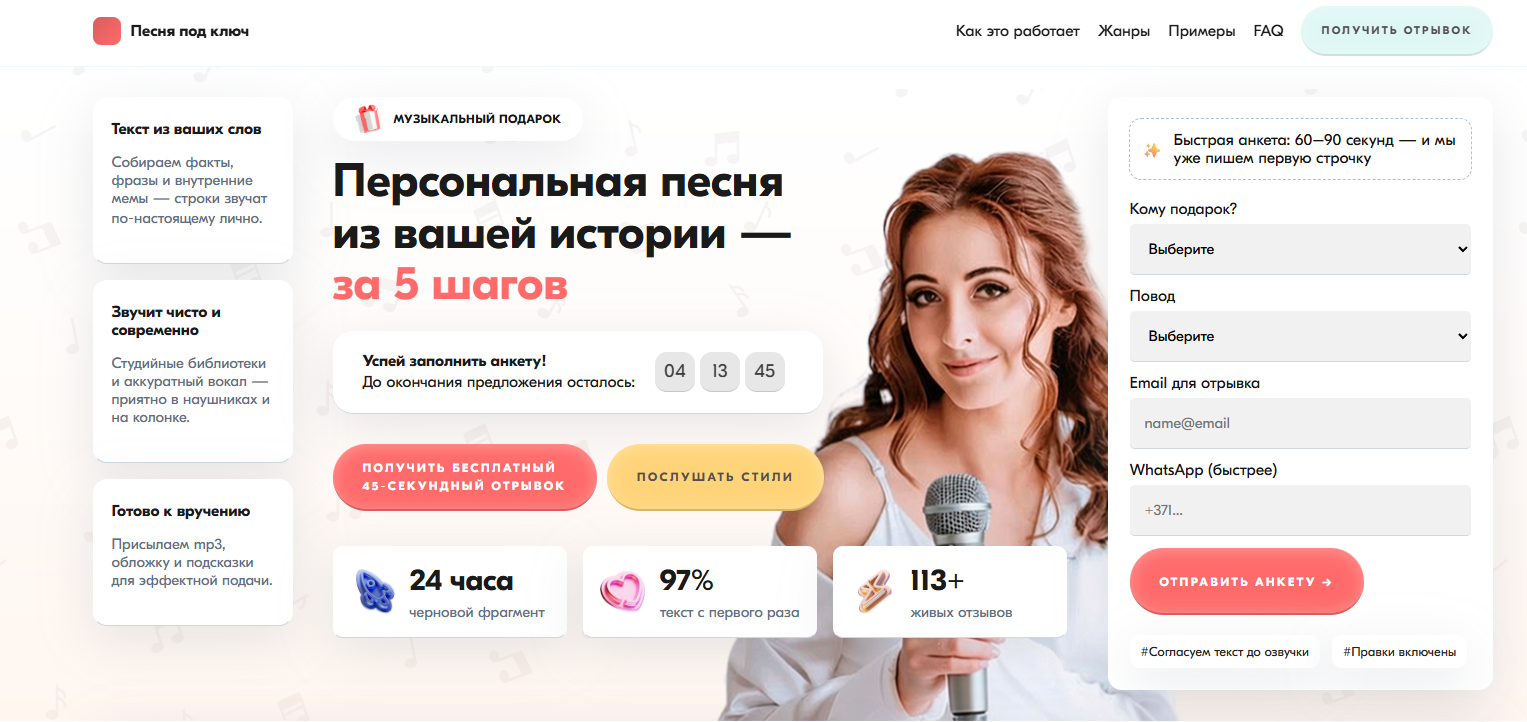Click the lightning icon beside 113+
1527x722 pixels.
click(874, 591)
